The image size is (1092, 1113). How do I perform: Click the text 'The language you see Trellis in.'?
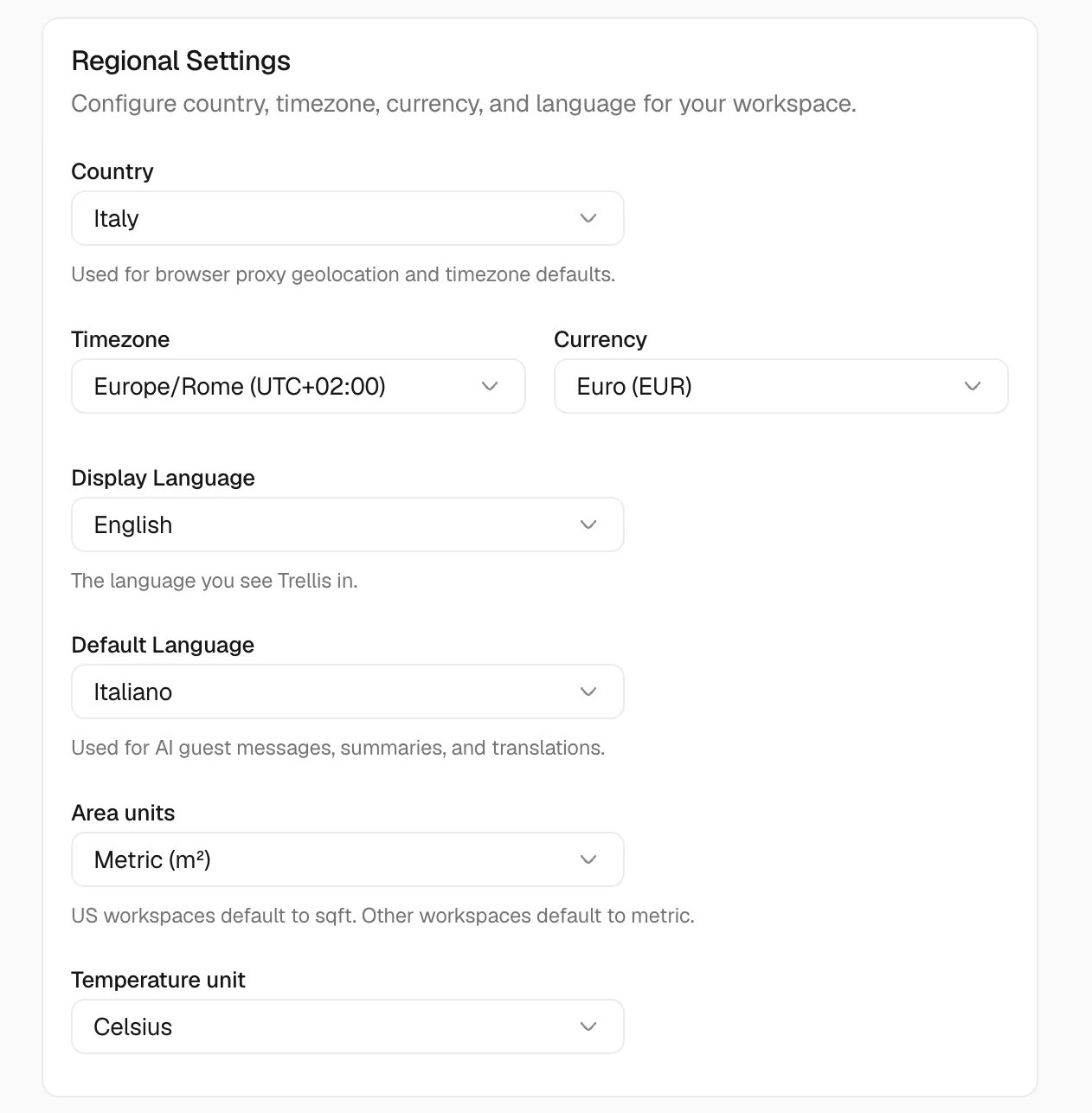pos(215,581)
